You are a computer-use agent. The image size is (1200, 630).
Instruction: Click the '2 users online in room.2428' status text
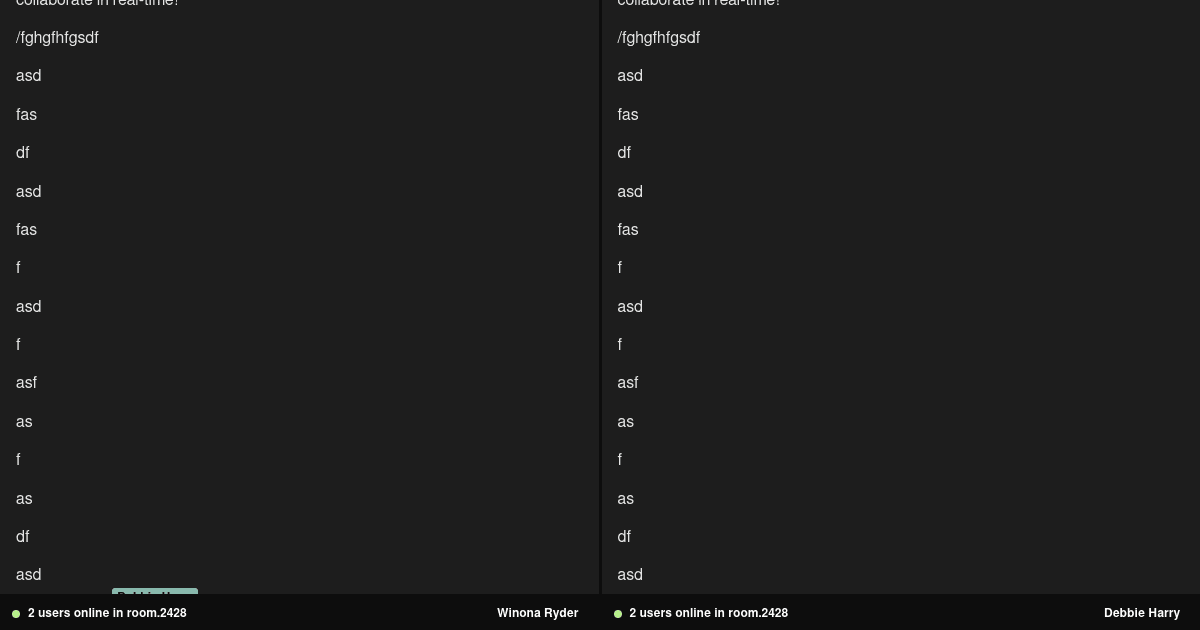[x=107, y=613]
